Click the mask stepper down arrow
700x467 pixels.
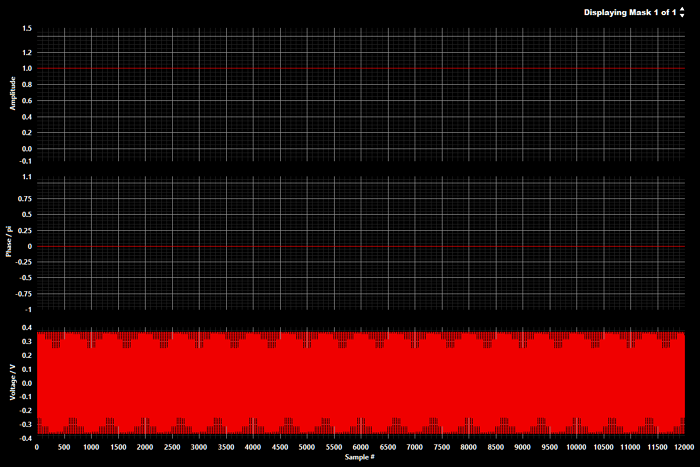pyautogui.click(x=683, y=16)
